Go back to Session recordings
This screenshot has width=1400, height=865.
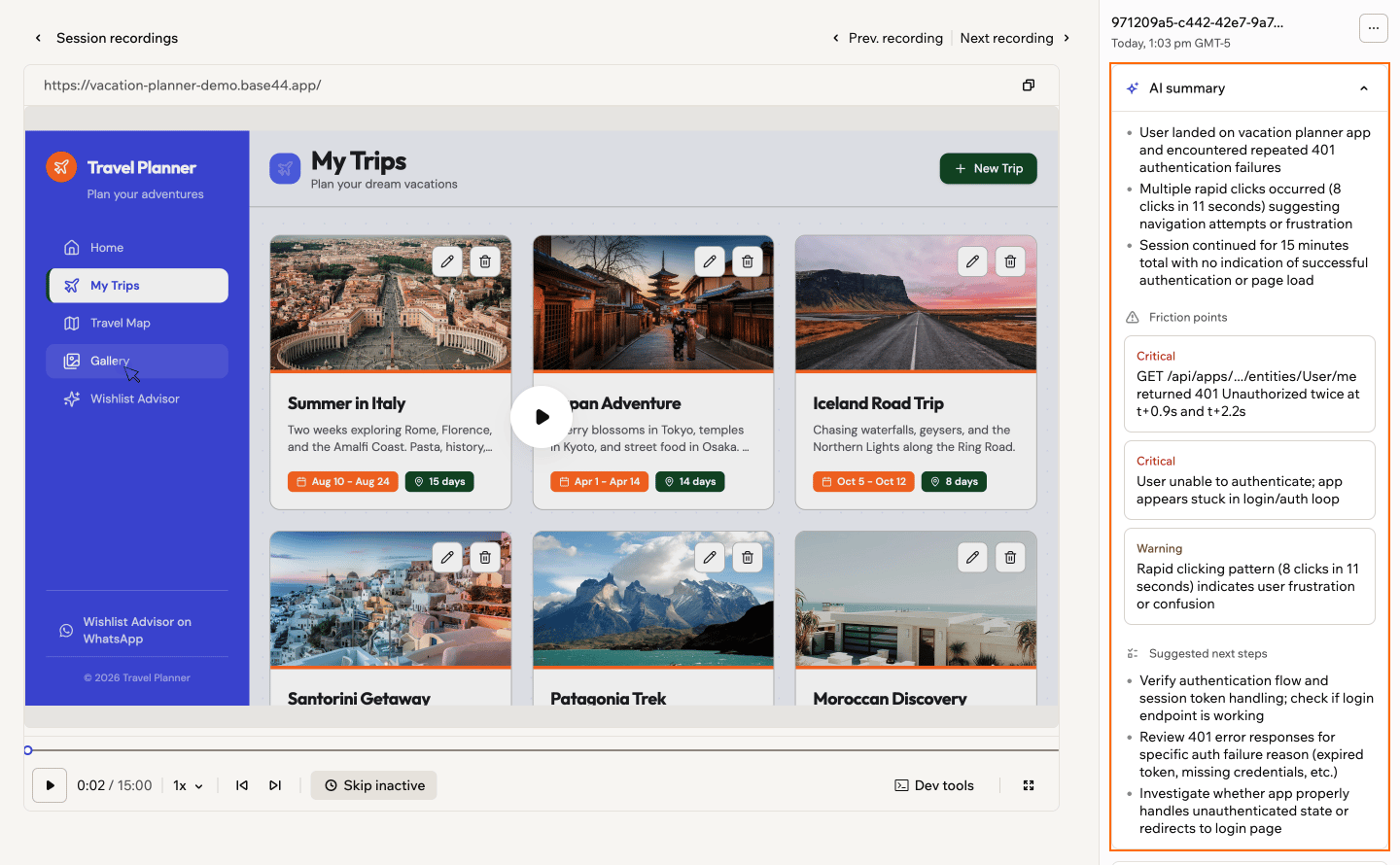click(x=106, y=38)
